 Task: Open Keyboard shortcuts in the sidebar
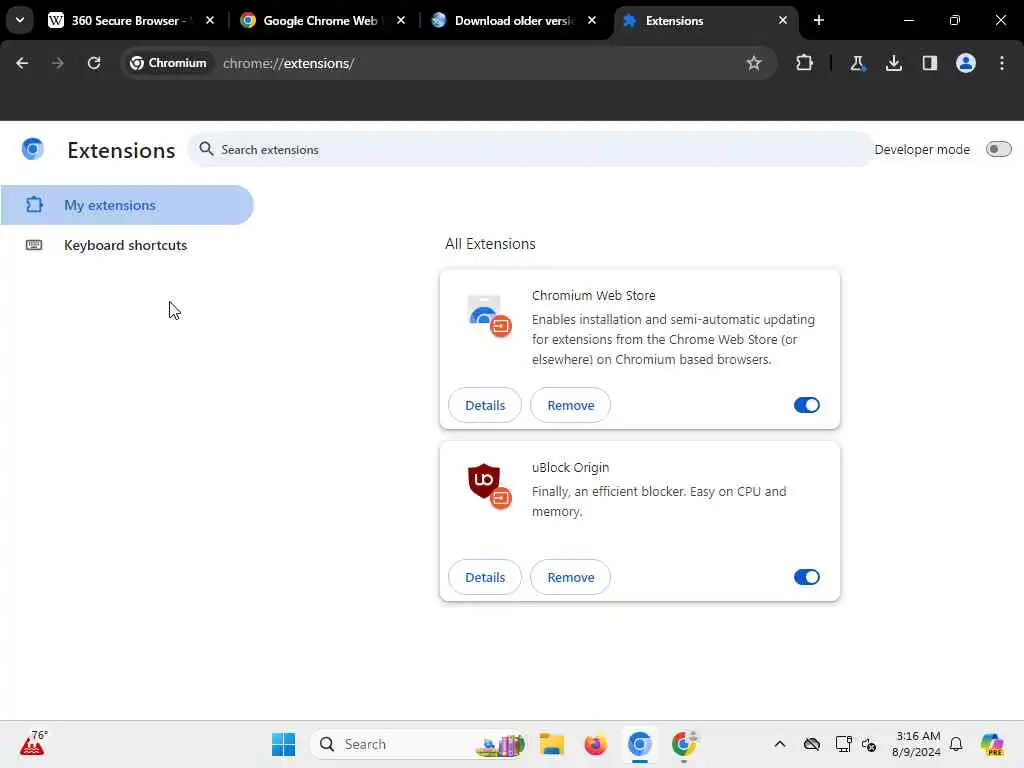127,245
